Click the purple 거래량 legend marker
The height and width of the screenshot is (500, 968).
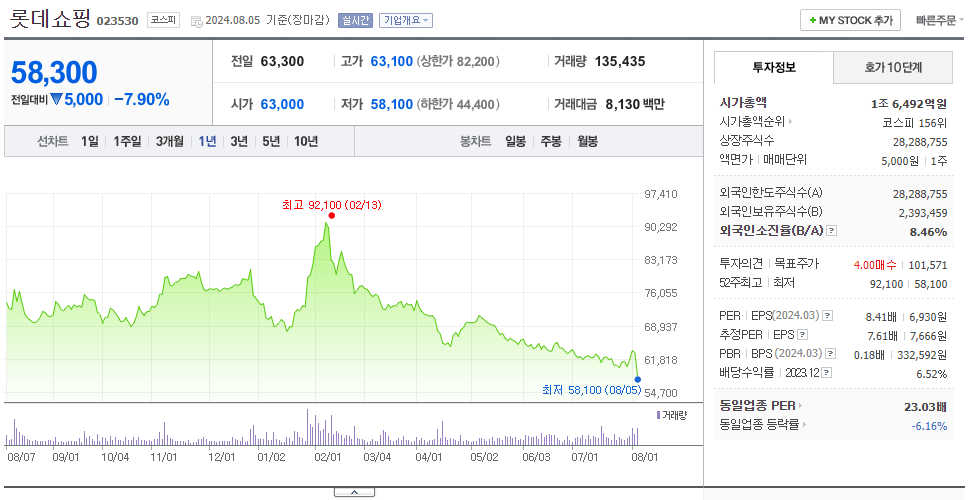658,415
